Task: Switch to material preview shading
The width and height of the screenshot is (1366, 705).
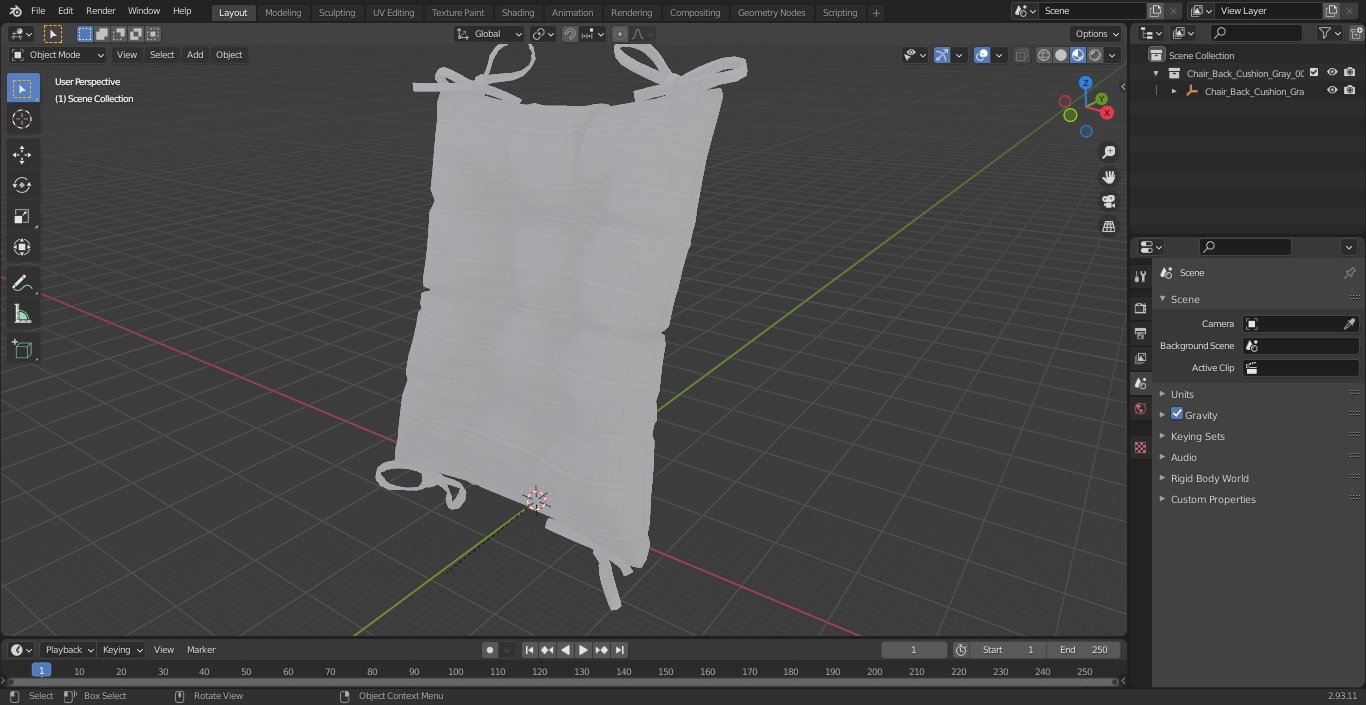Action: point(1078,55)
